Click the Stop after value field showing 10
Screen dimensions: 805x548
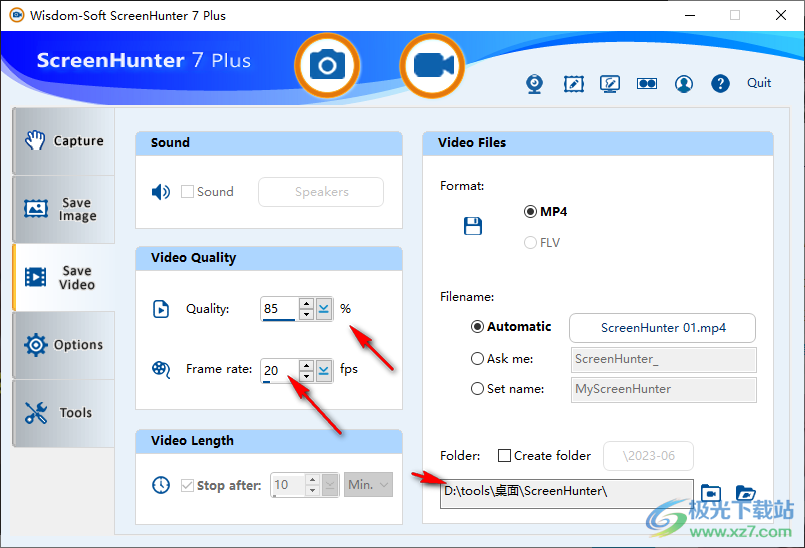(288, 485)
